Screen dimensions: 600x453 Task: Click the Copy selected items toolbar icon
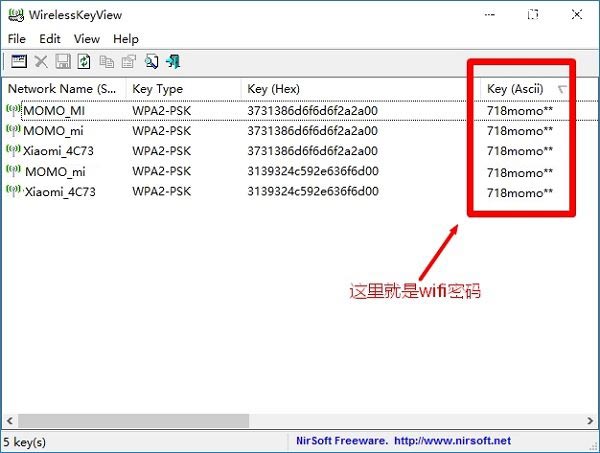click(106, 61)
